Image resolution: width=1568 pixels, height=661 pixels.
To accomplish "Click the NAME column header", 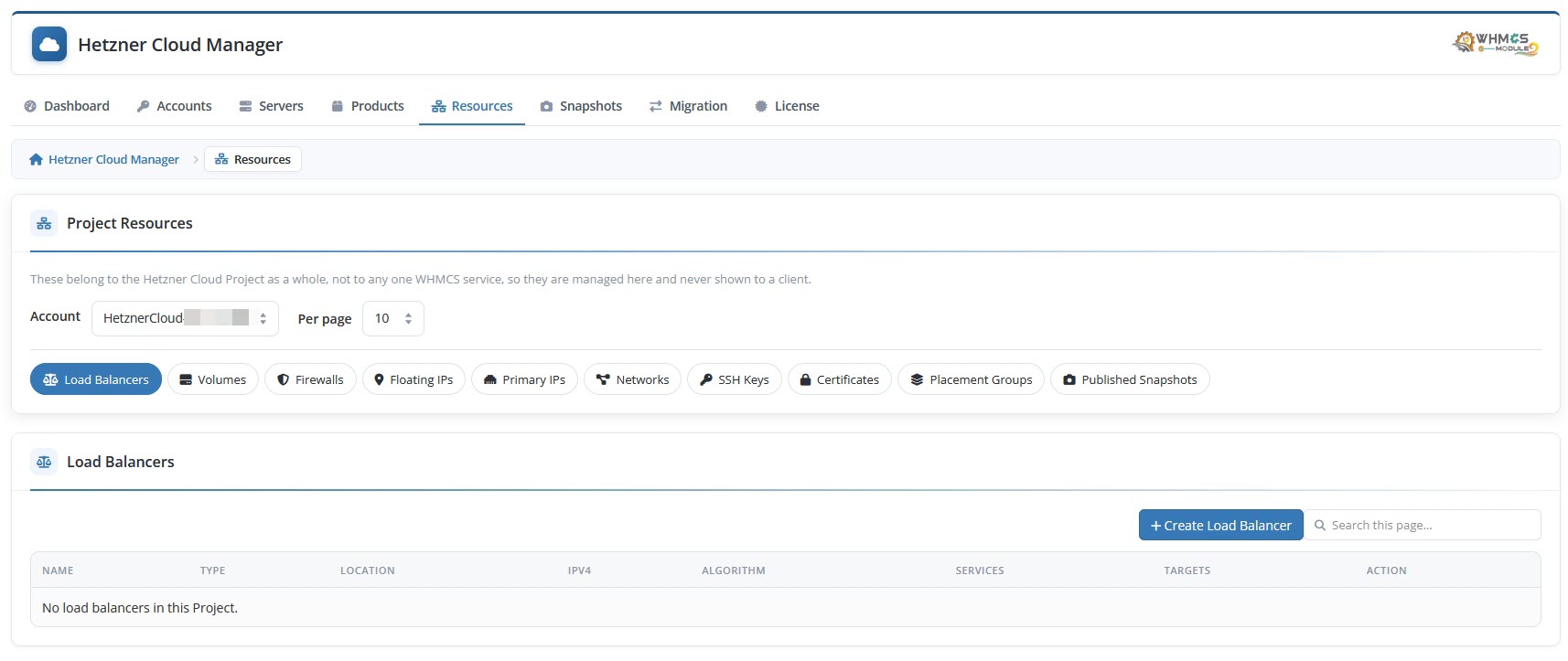I will coord(58,570).
